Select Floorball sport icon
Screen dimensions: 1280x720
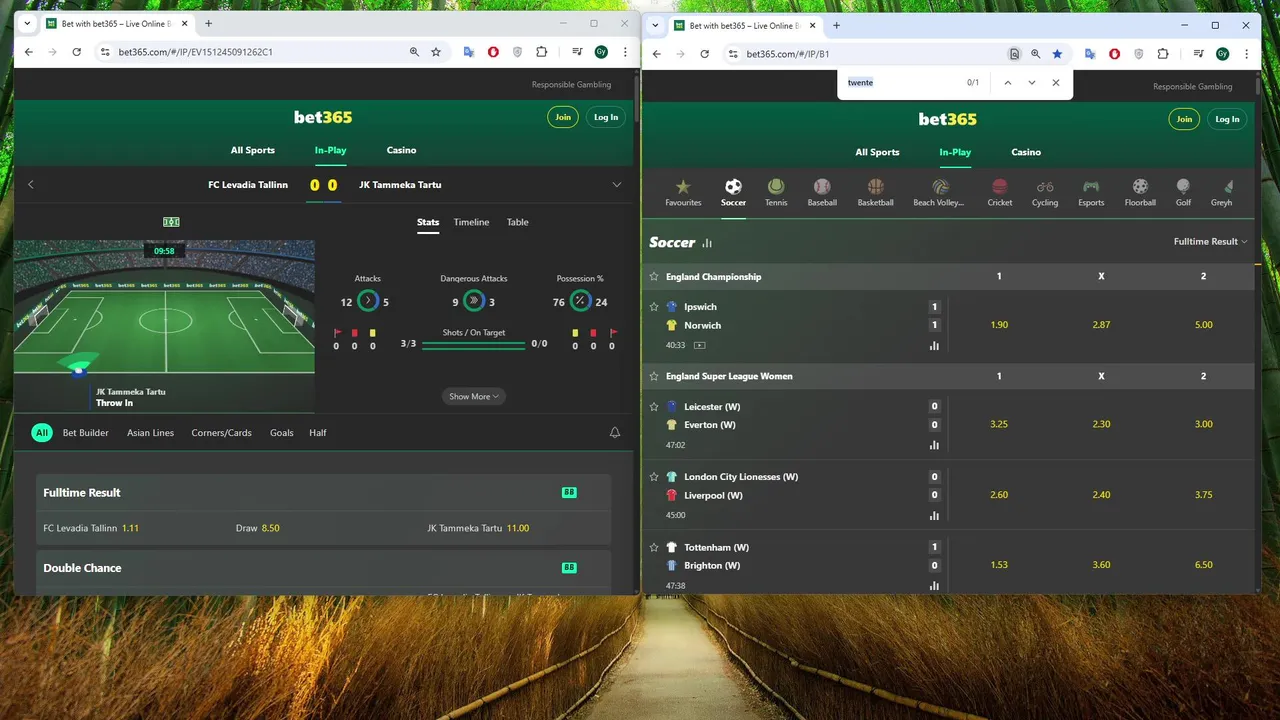[1140, 192]
